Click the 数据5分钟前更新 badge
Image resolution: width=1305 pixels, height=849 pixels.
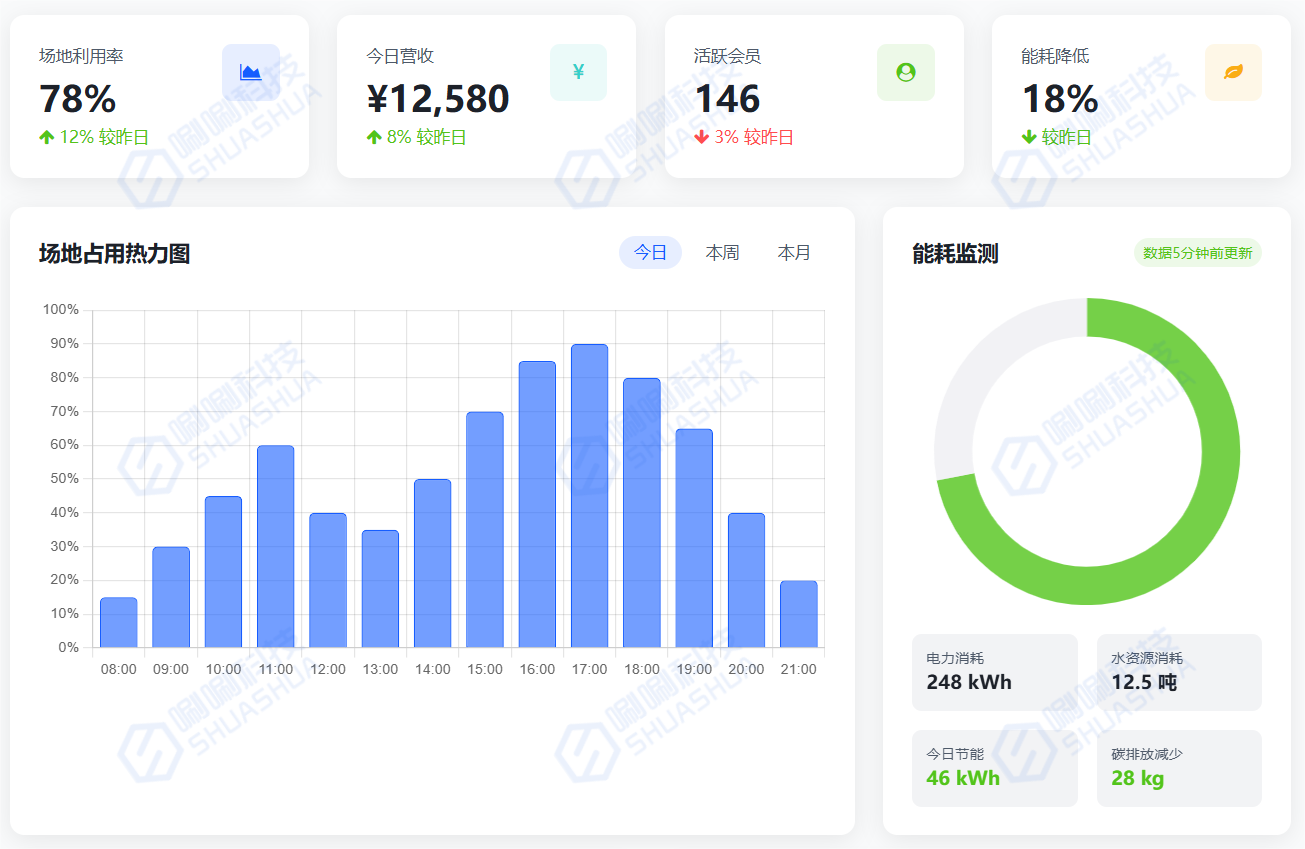coord(1197,253)
